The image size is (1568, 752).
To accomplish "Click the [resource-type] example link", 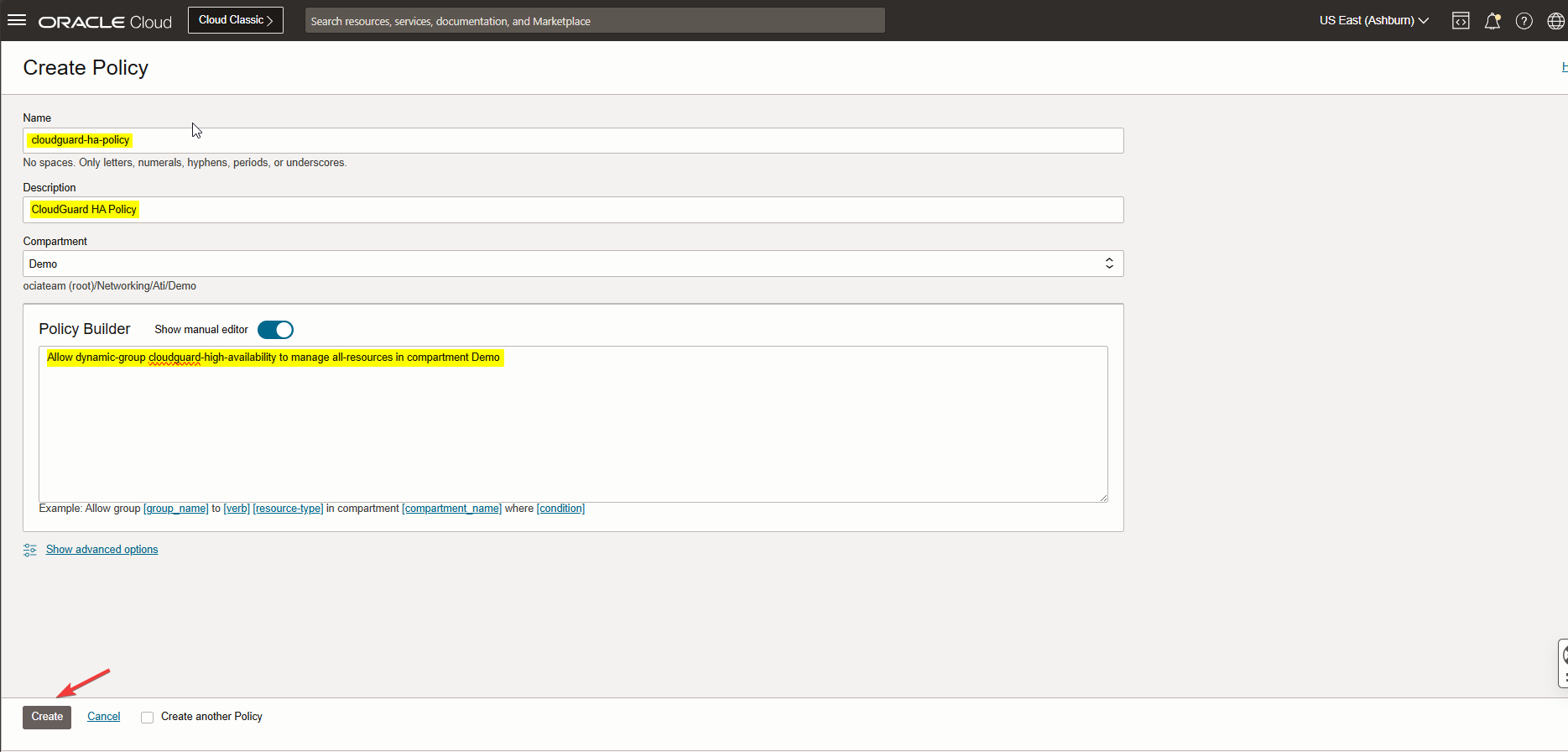I will click(x=288, y=509).
